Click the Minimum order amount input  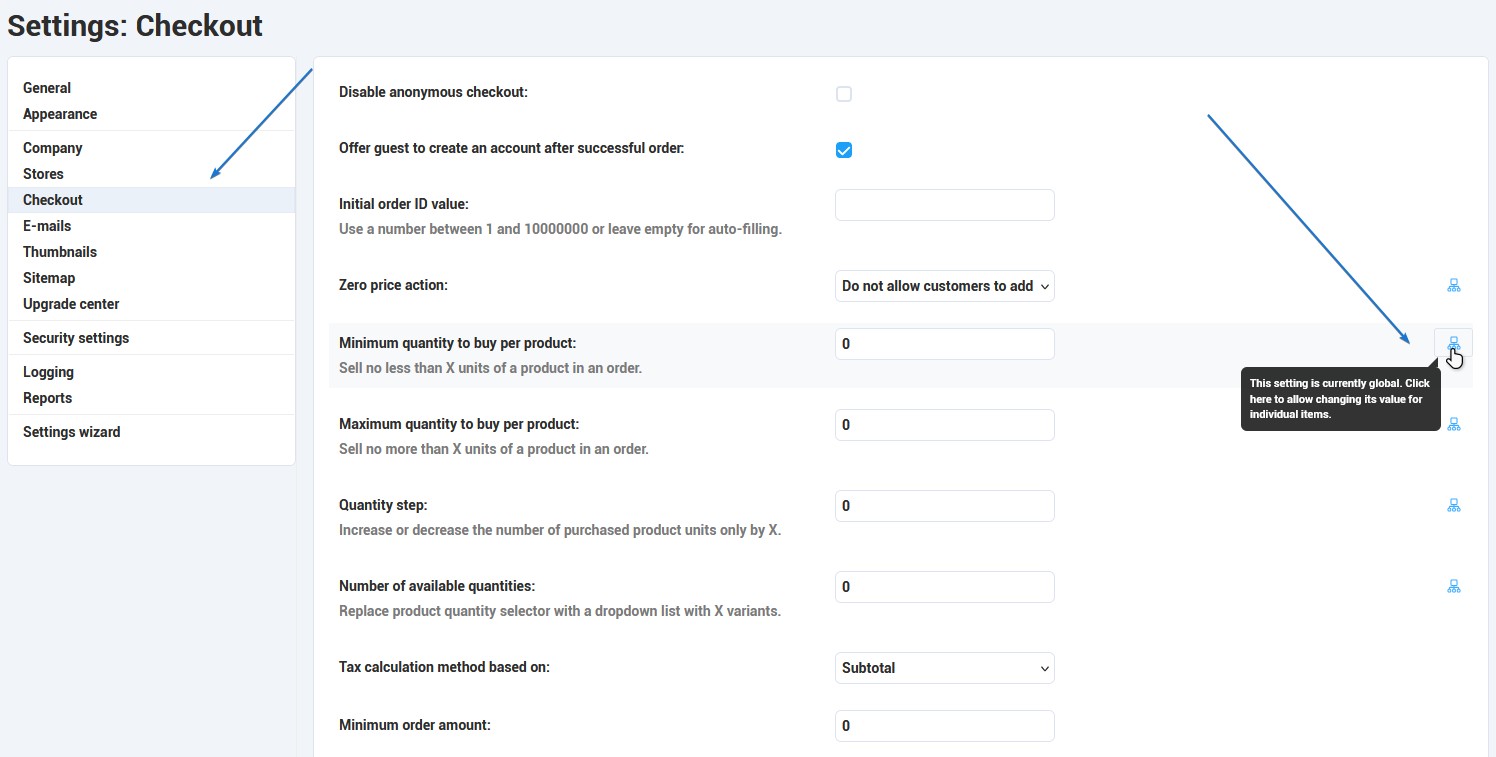945,726
